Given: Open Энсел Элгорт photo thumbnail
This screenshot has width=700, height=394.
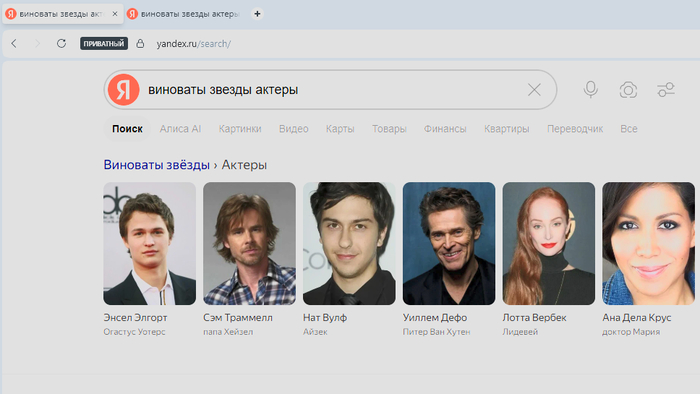Looking at the screenshot, I should tap(150, 243).
